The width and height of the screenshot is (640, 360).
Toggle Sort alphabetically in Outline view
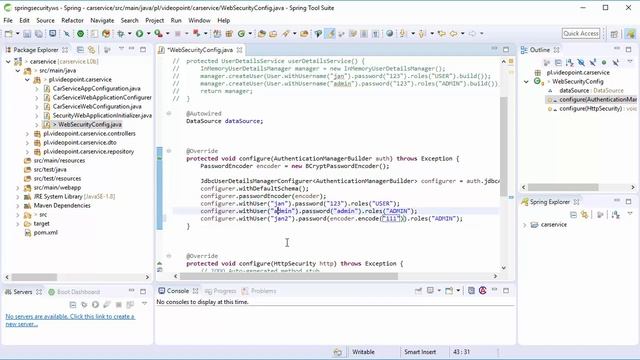(x=569, y=62)
